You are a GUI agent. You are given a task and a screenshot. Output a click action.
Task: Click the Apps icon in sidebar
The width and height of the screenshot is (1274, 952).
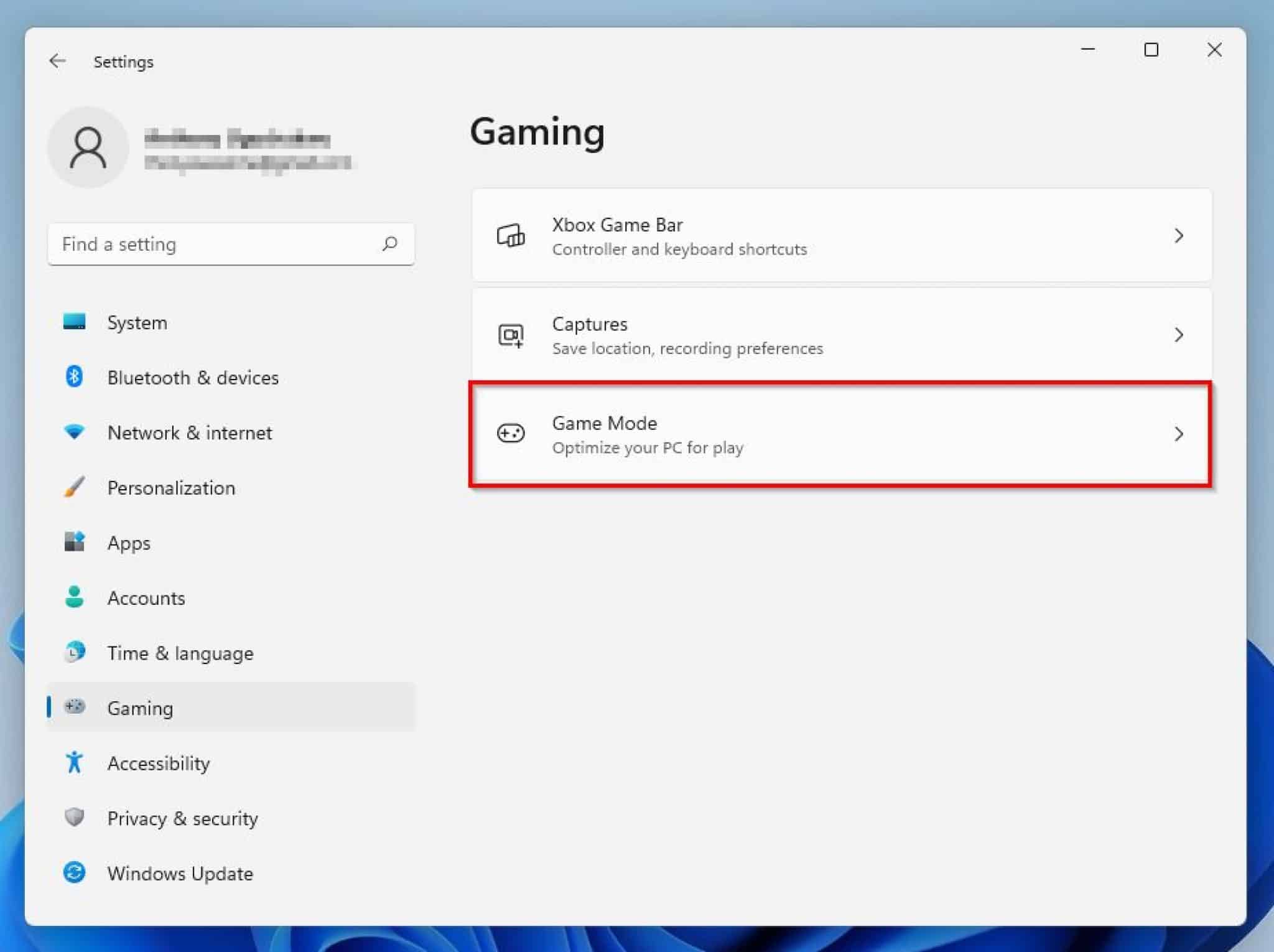pos(74,541)
